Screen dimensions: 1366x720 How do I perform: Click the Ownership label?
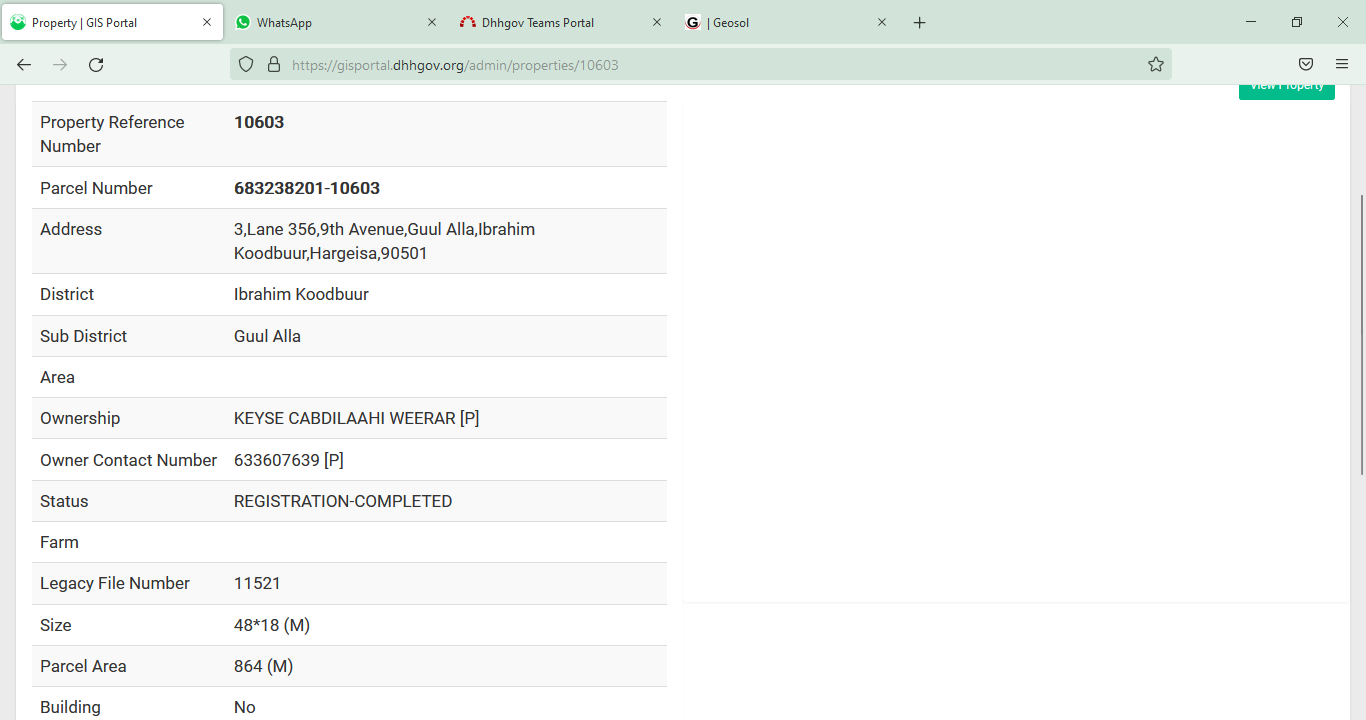click(80, 418)
